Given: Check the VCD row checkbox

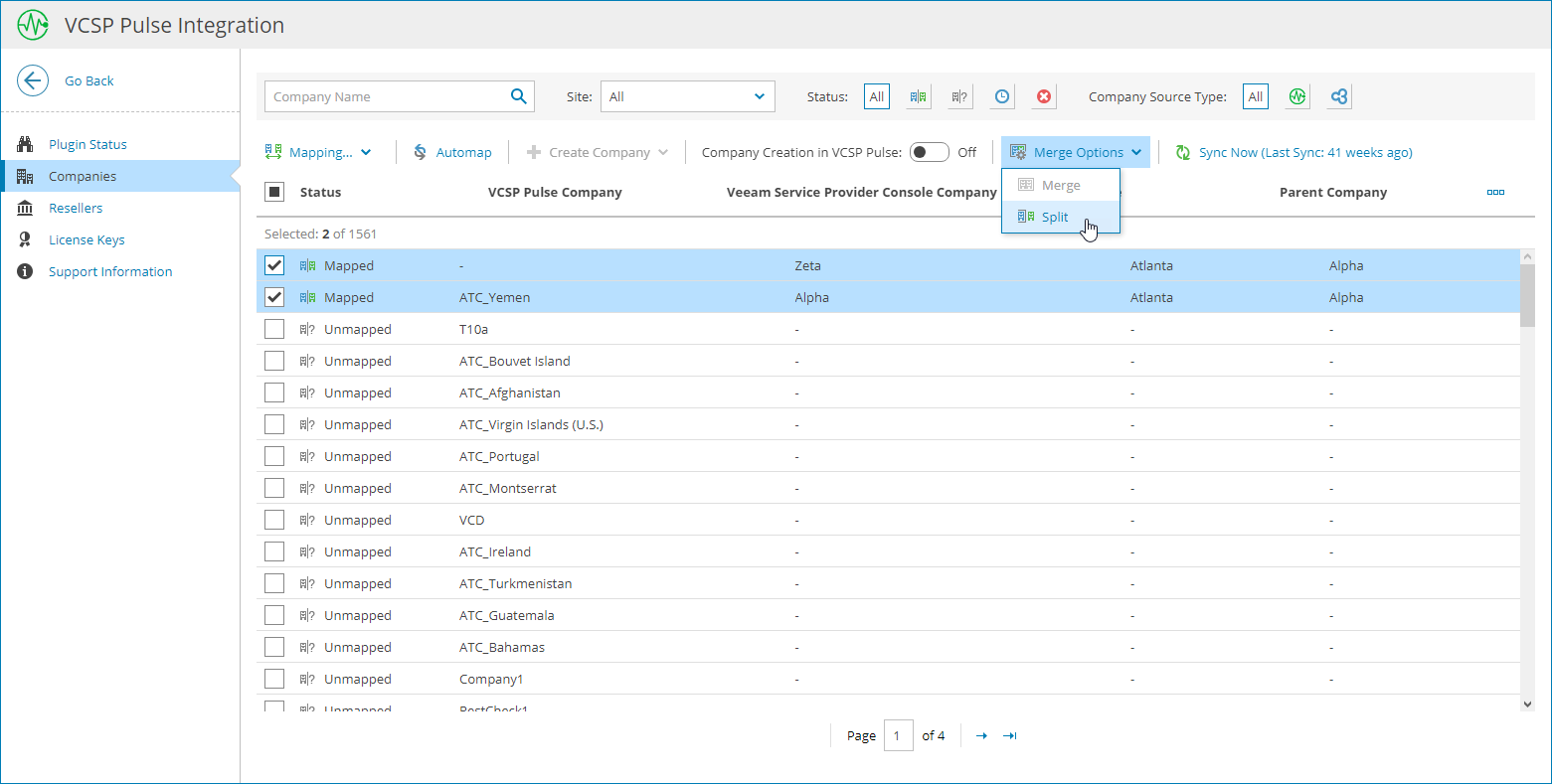Looking at the screenshot, I should point(274,520).
